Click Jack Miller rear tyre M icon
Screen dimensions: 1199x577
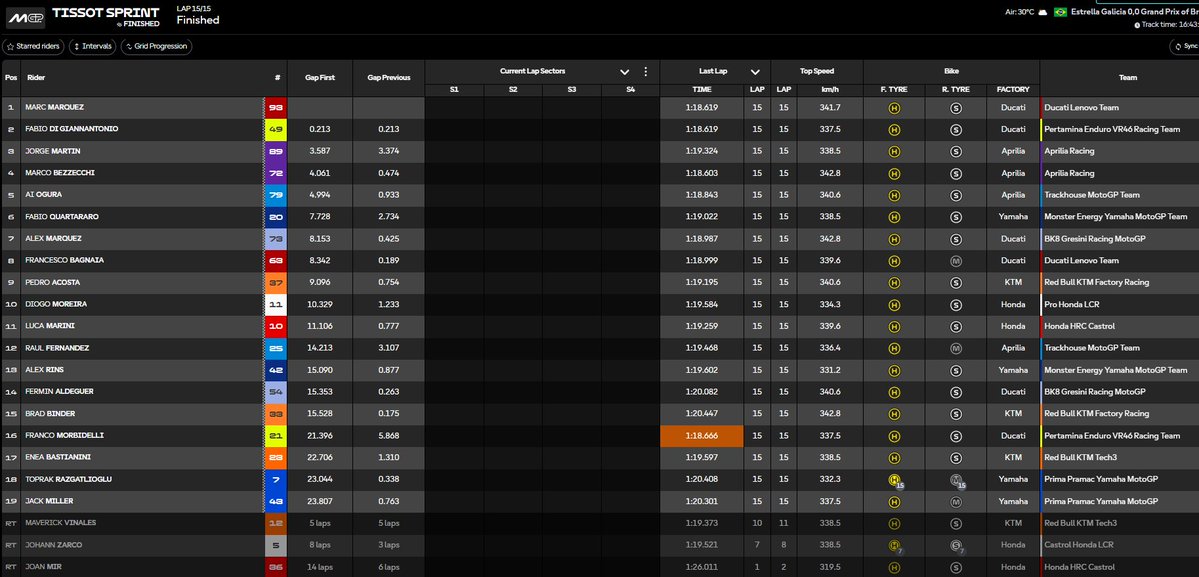955,502
